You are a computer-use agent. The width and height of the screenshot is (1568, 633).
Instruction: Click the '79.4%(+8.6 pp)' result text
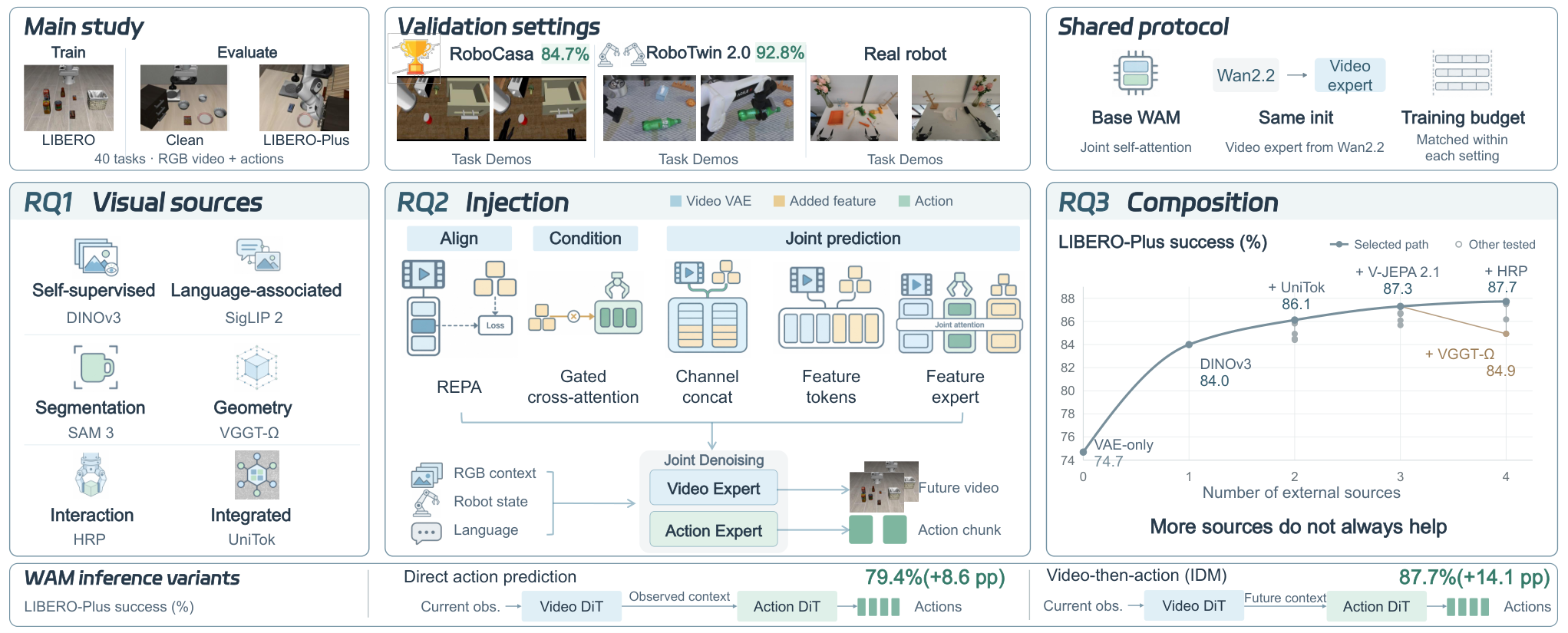[935, 577]
